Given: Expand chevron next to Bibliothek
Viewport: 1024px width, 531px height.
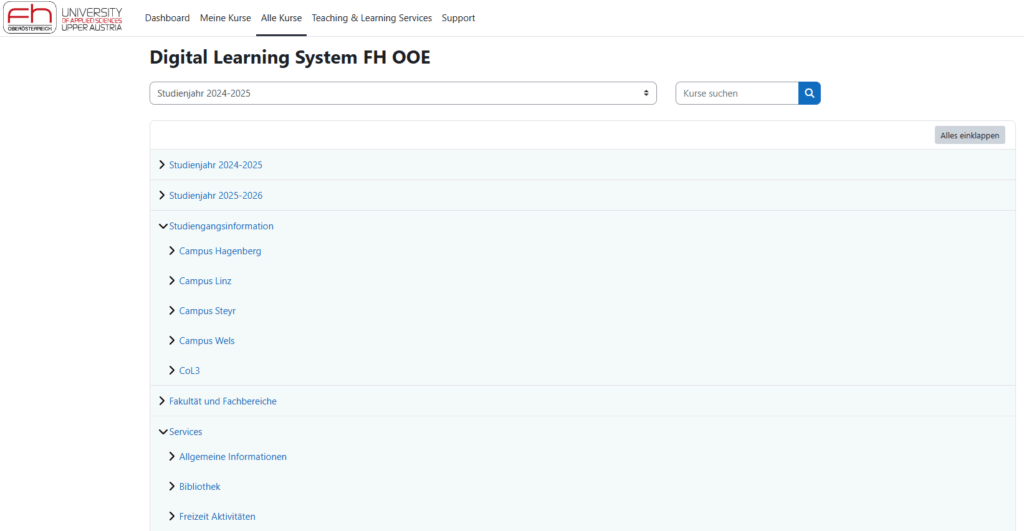Looking at the screenshot, I should pyautogui.click(x=172, y=487).
